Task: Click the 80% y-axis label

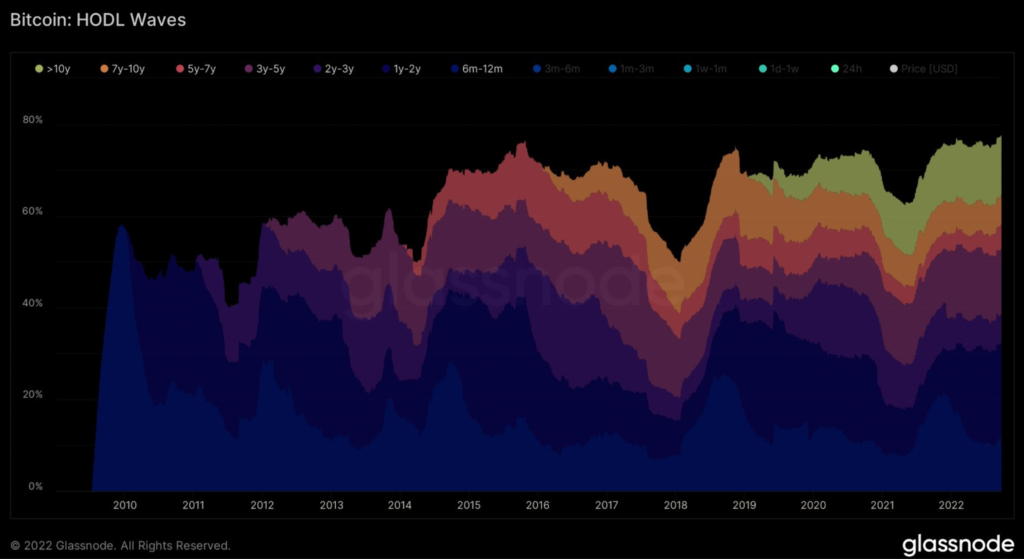Action: [x=33, y=120]
